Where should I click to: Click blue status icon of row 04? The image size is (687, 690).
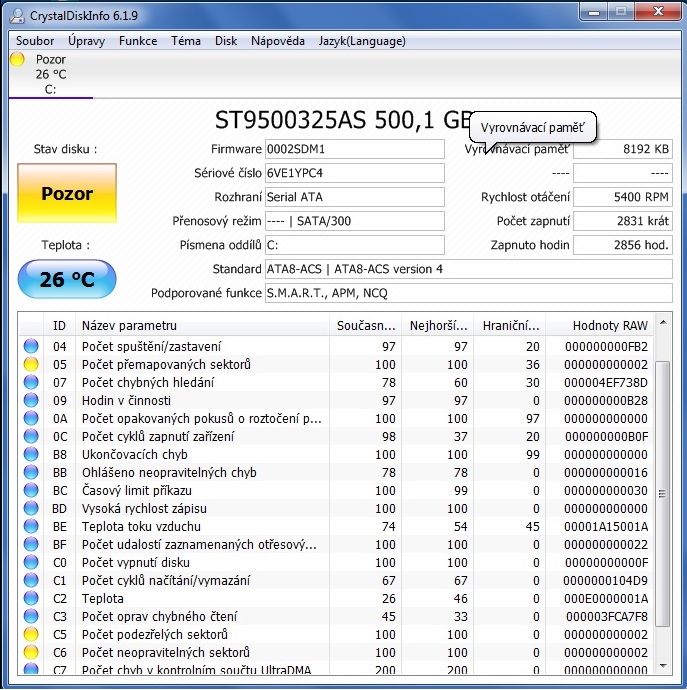[x=31, y=346]
